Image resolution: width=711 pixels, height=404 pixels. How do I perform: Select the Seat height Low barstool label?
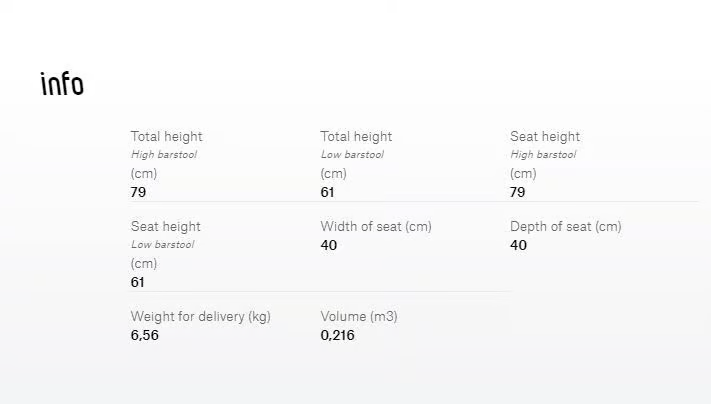point(166,245)
